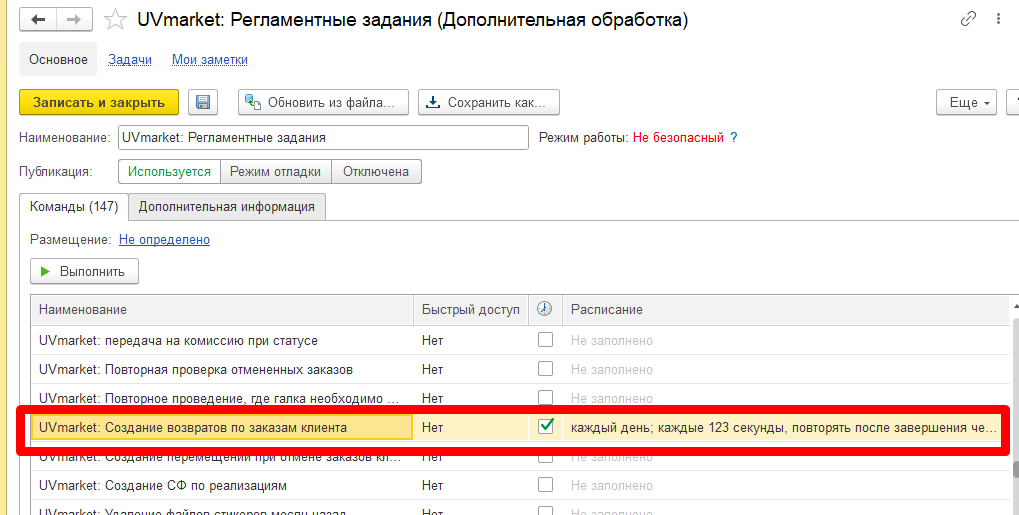Go back with the left arrow button
This screenshot has height=515, width=1019.
(38, 20)
